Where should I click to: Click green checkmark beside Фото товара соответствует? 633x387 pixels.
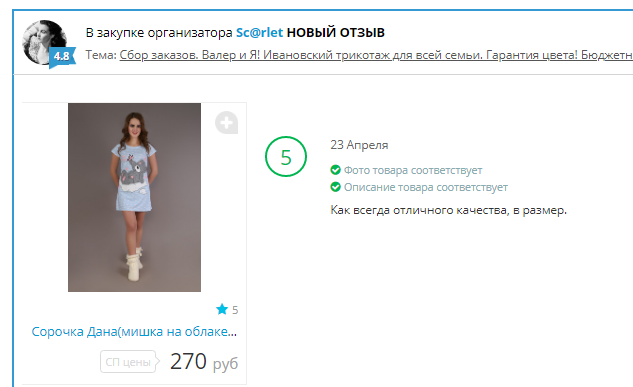pyautogui.click(x=335, y=170)
